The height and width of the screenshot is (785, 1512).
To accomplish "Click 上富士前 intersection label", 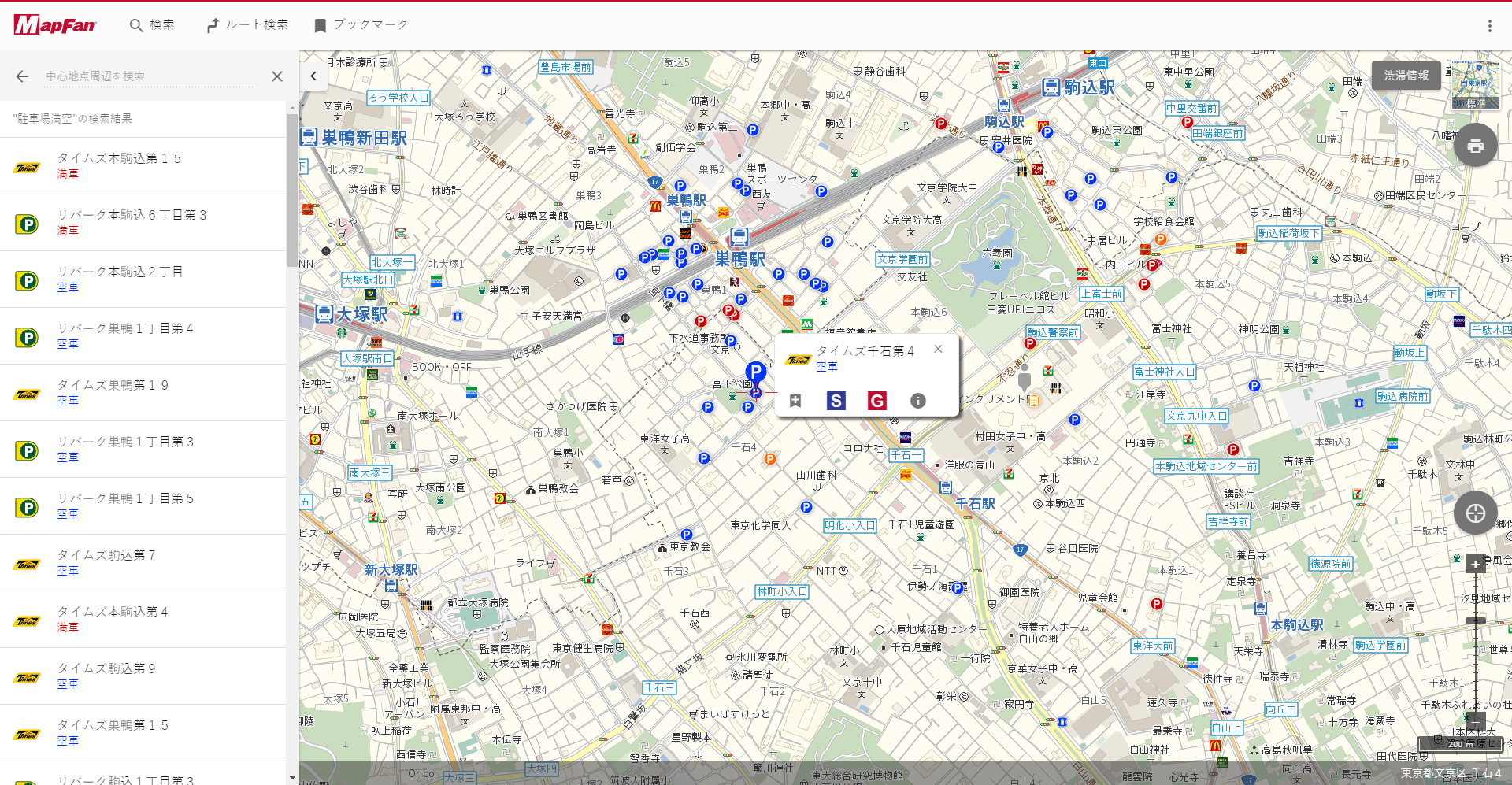I will point(1101,294).
